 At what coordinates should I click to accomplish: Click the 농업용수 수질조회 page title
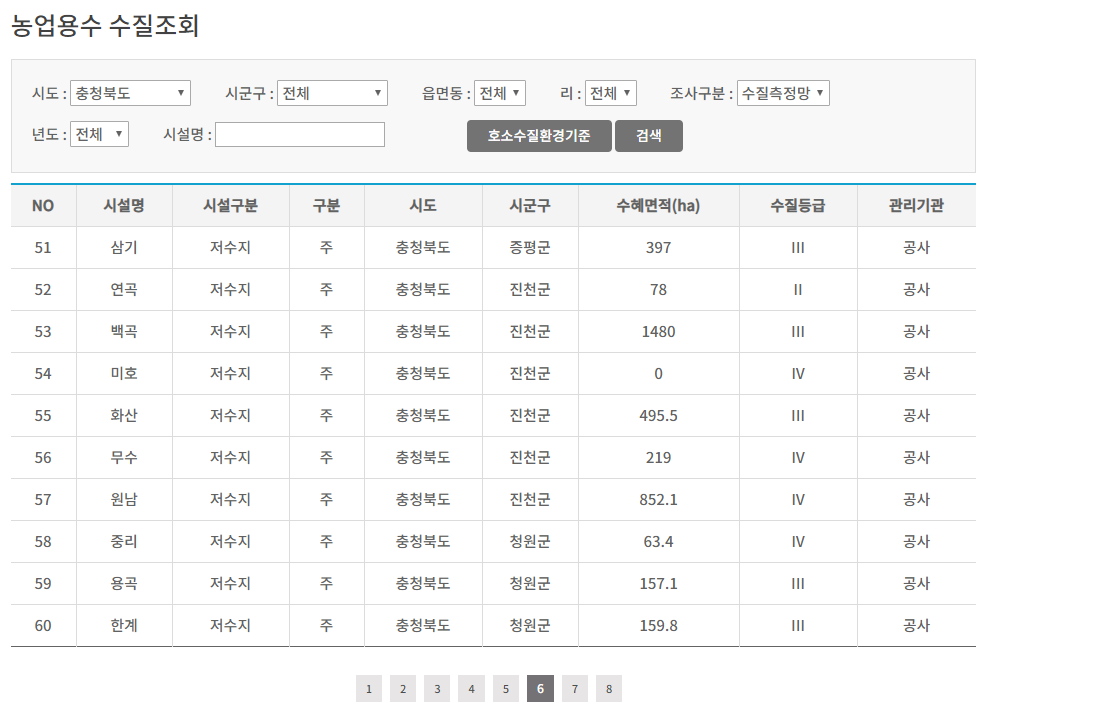[x=105, y=26]
